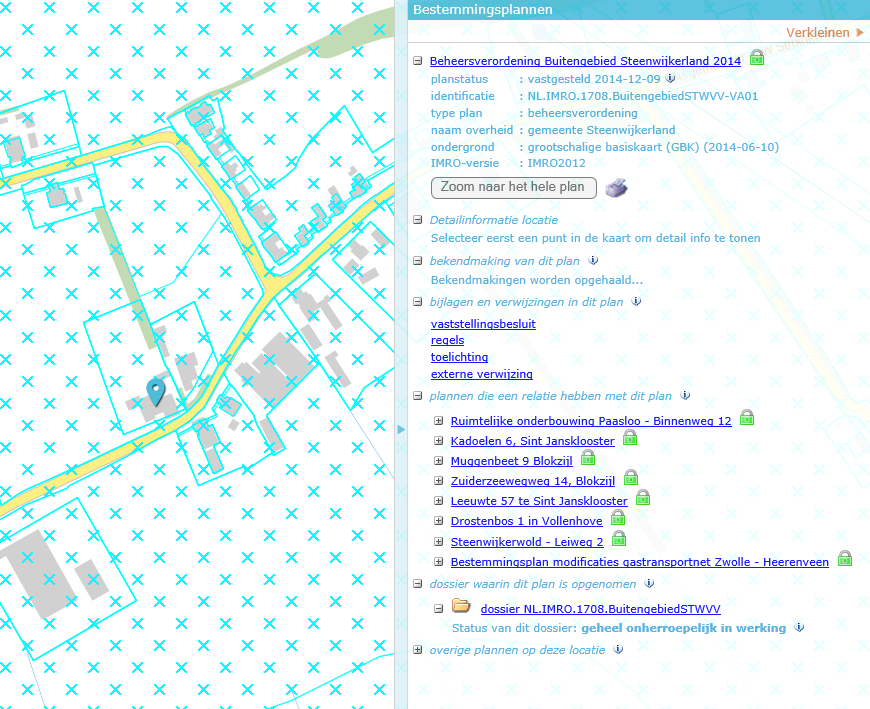Image resolution: width=870 pixels, height=709 pixels.
Task: Open Muggenbeet 9 Blokzijl link
Action: (x=512, y=460)
